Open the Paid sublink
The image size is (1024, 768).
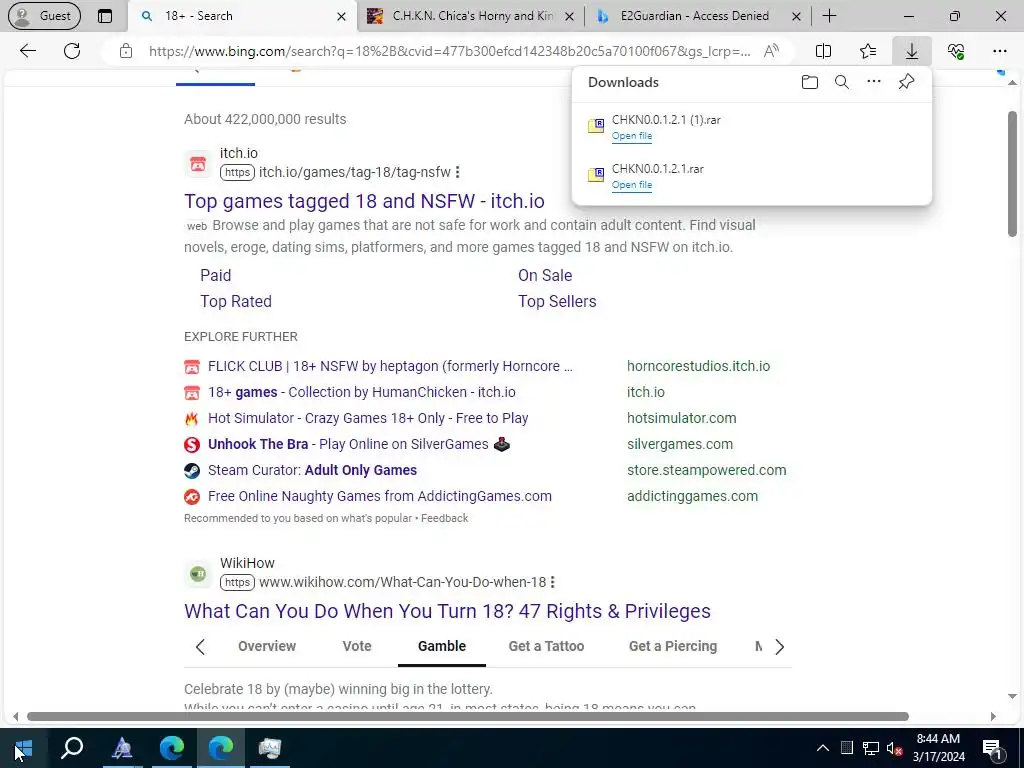tap(216, 276)
